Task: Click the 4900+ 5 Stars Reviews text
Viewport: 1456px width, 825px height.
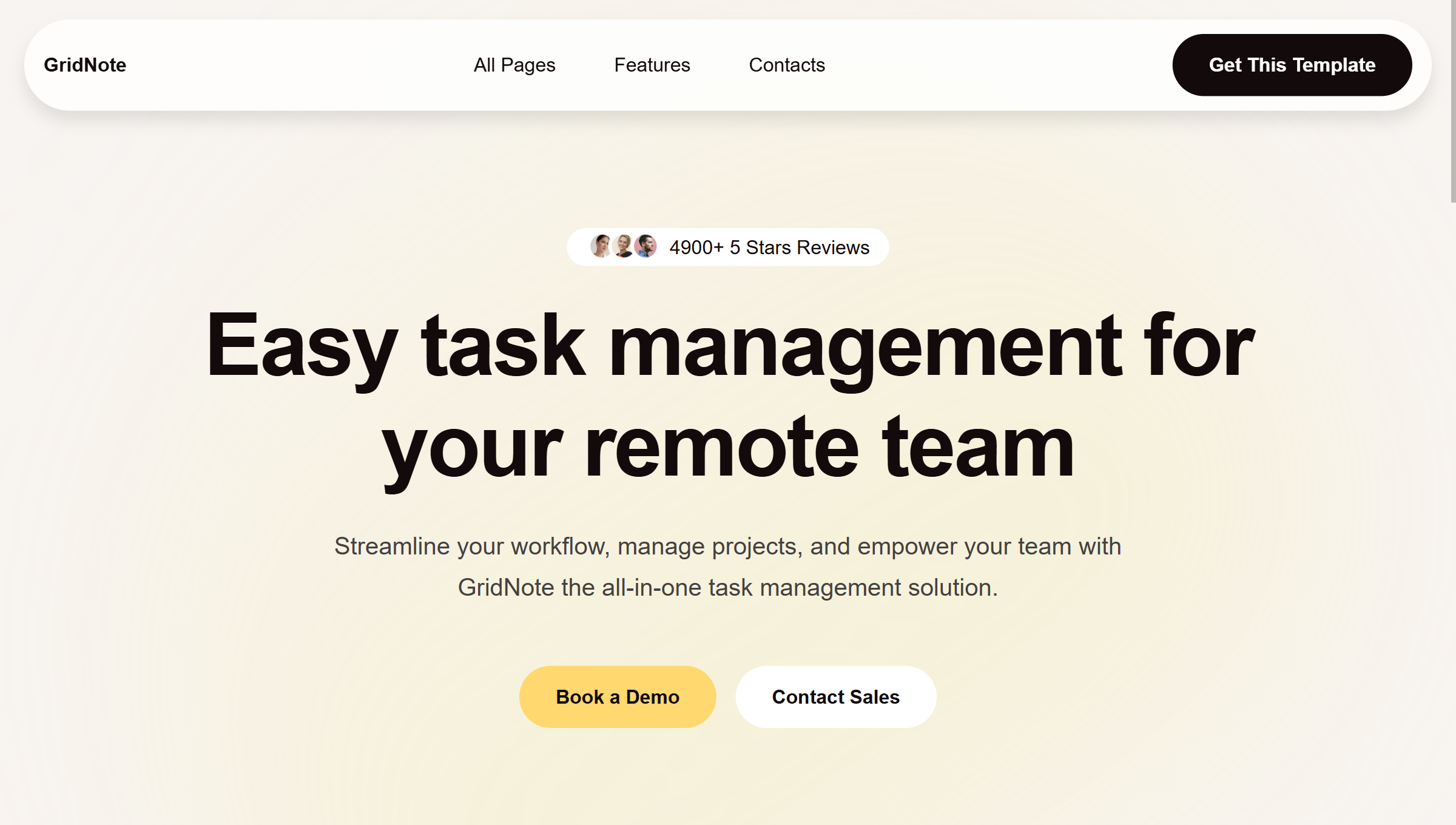Action: pyautogui.click(x=769, y=247)
